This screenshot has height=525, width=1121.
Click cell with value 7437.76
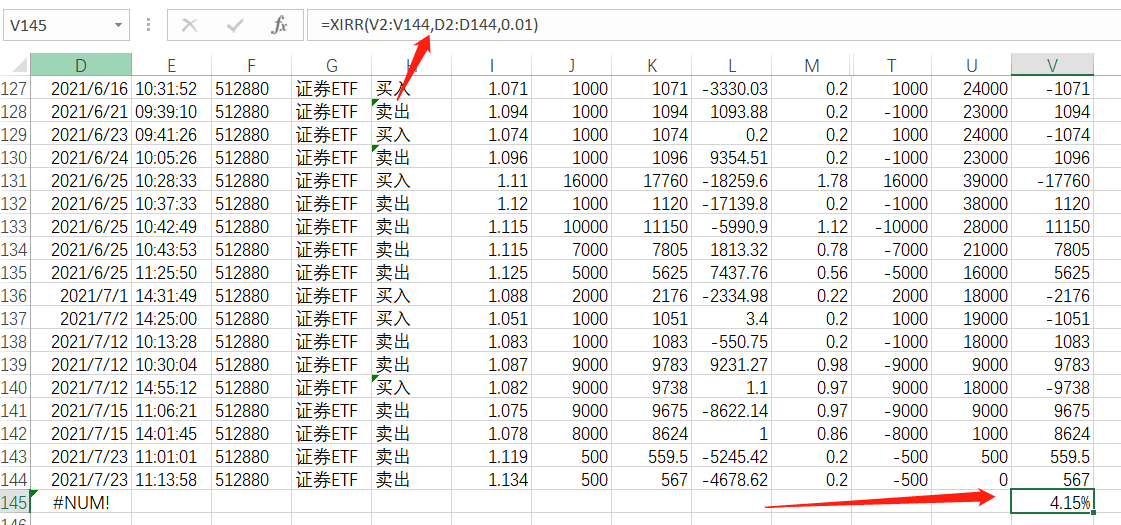(732, 272)
